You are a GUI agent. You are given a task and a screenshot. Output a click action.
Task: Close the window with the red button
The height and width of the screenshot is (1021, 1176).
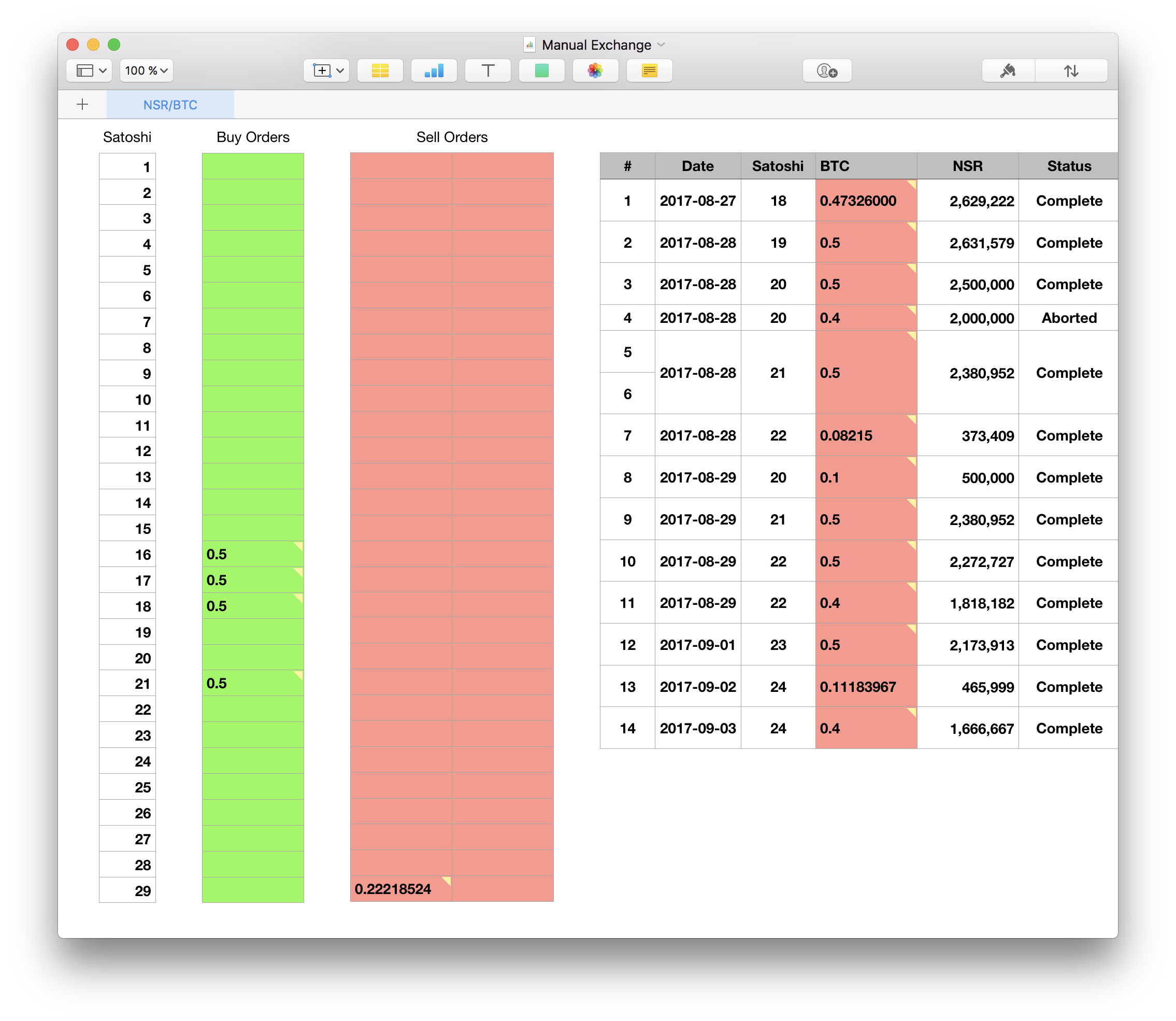[73, 45]
